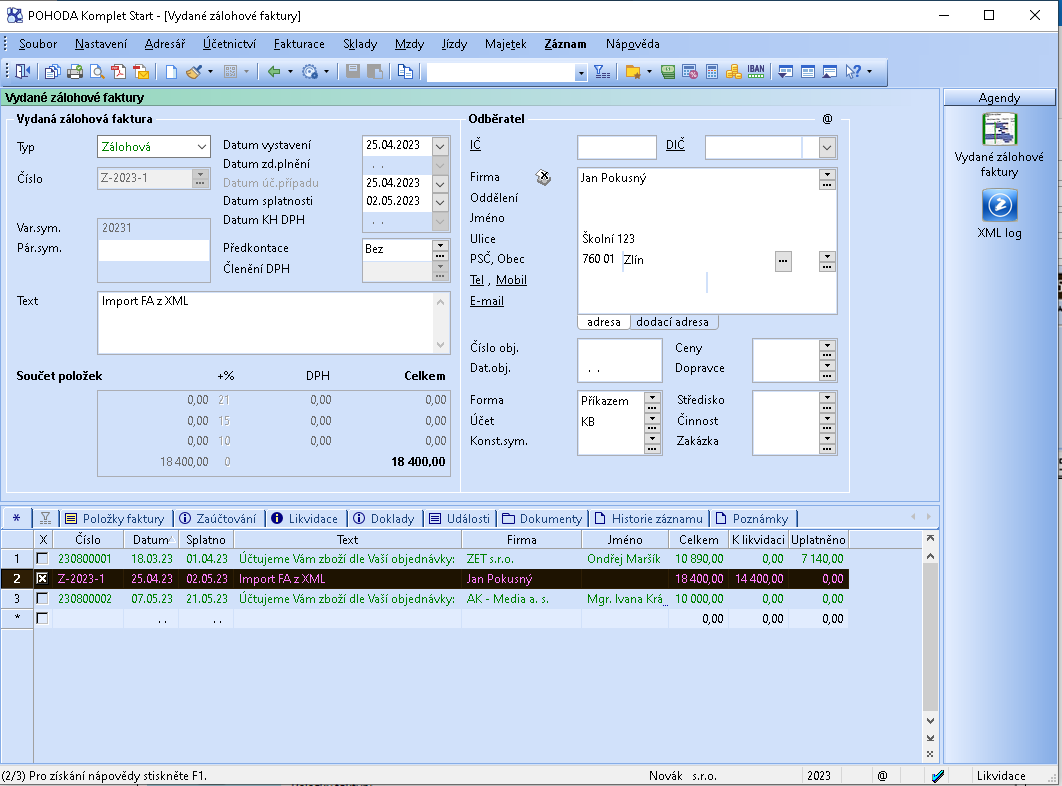Switch to the Položky faktury tab
The height and width of the screenshot is (786, 1062).
(x=116, y=519)
